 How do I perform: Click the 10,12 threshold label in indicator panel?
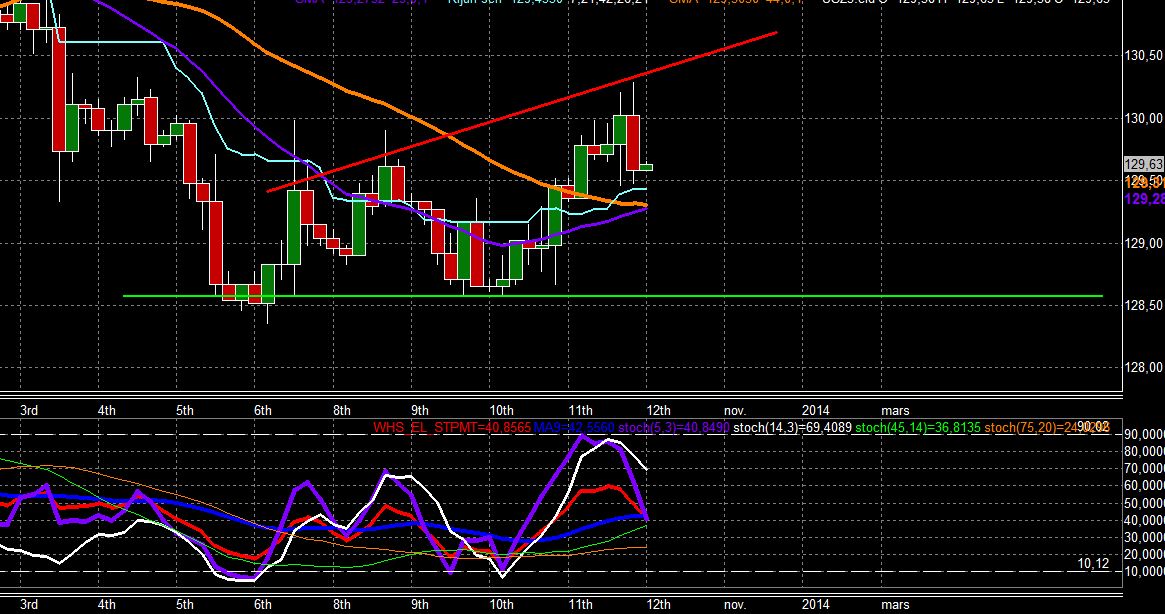tap(1093, 563)
